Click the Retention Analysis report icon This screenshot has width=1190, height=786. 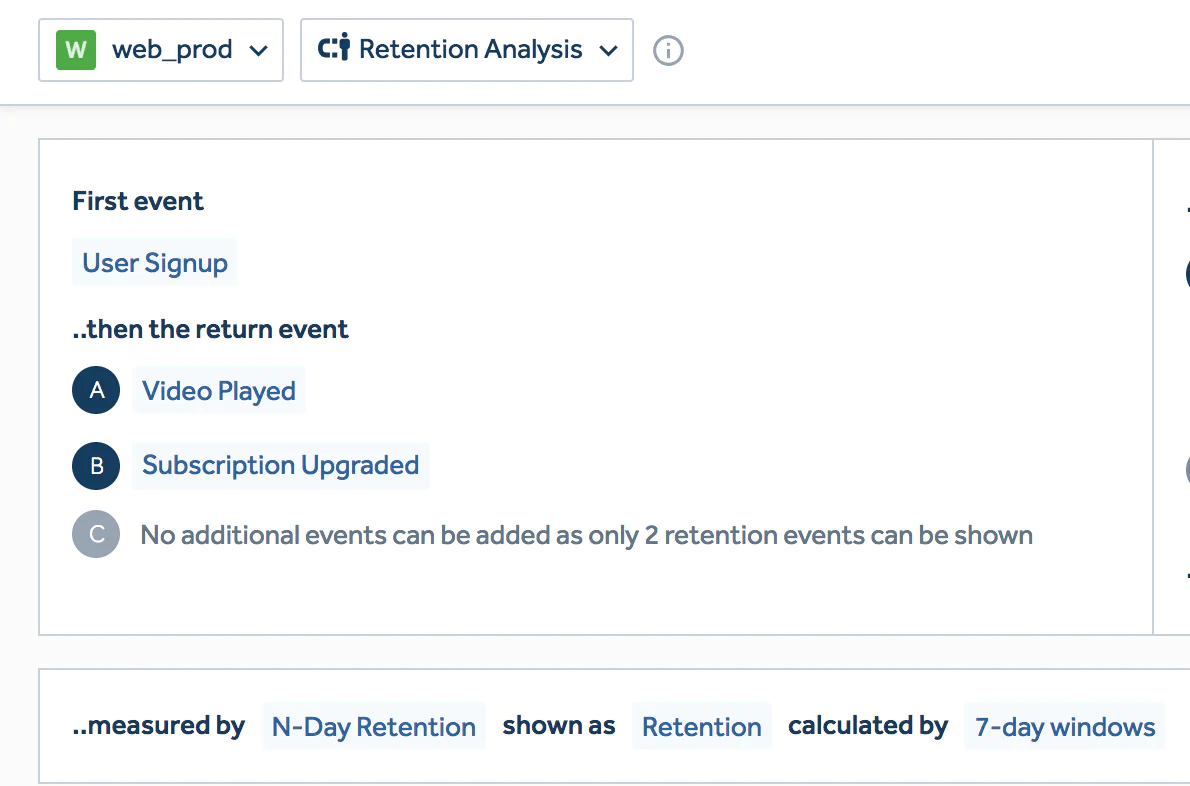pyautogui.click(x=336, y=49)
